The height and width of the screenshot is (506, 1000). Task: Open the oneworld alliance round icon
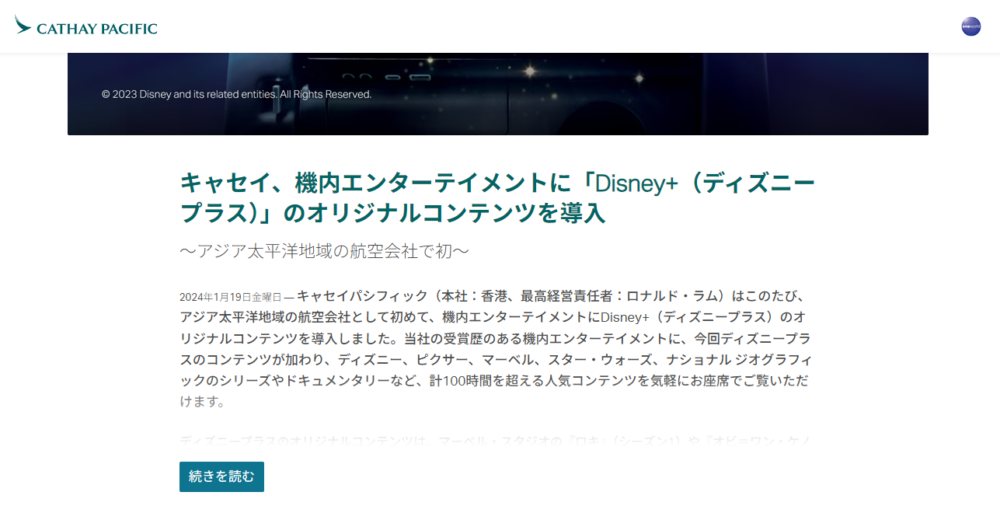970,27
